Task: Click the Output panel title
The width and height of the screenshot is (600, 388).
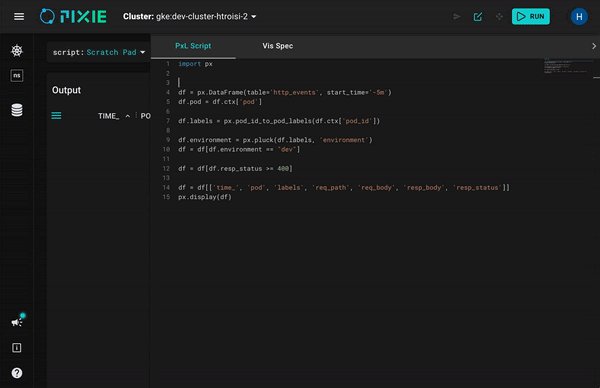Action: [66, 90]
